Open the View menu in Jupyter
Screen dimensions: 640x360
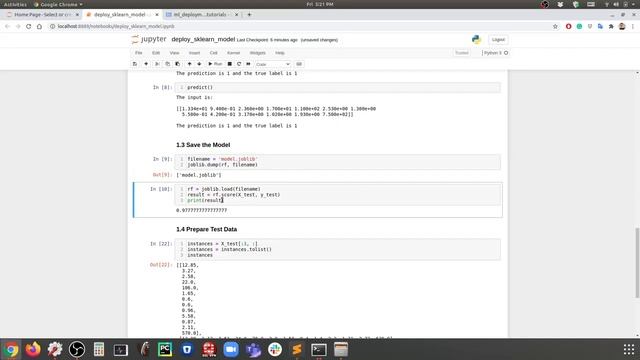pos(174,53)
